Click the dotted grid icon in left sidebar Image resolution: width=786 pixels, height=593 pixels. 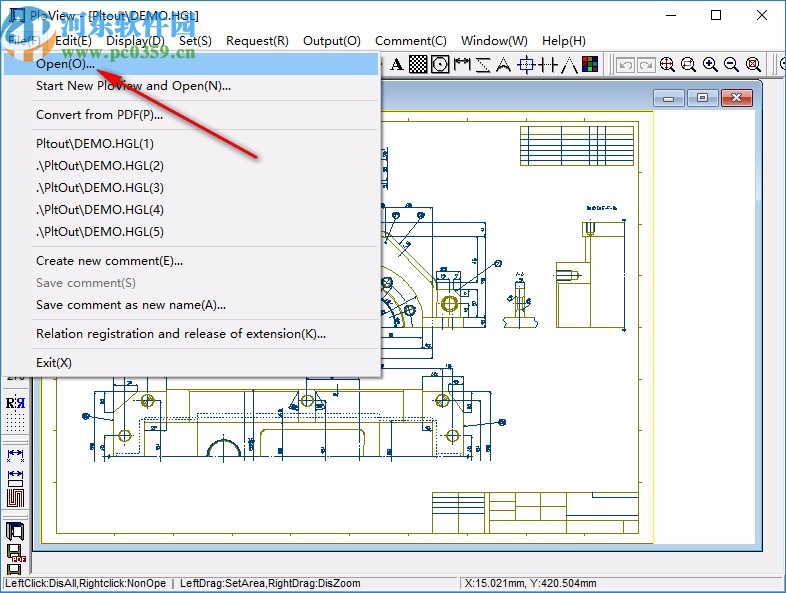coord(15,425)
